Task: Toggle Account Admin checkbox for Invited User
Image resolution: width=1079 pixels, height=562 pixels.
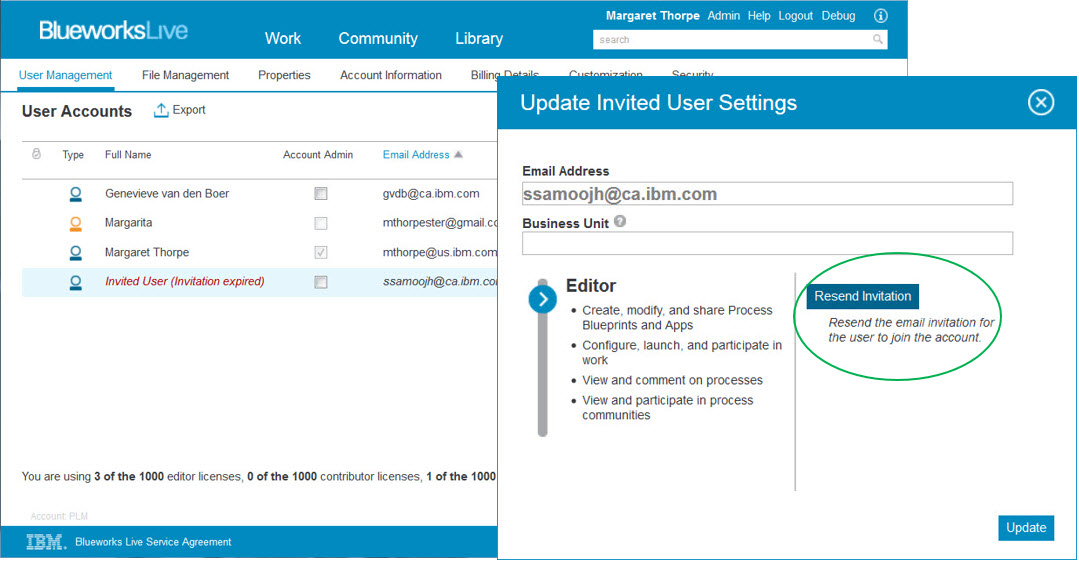Action: click(321, 282)
